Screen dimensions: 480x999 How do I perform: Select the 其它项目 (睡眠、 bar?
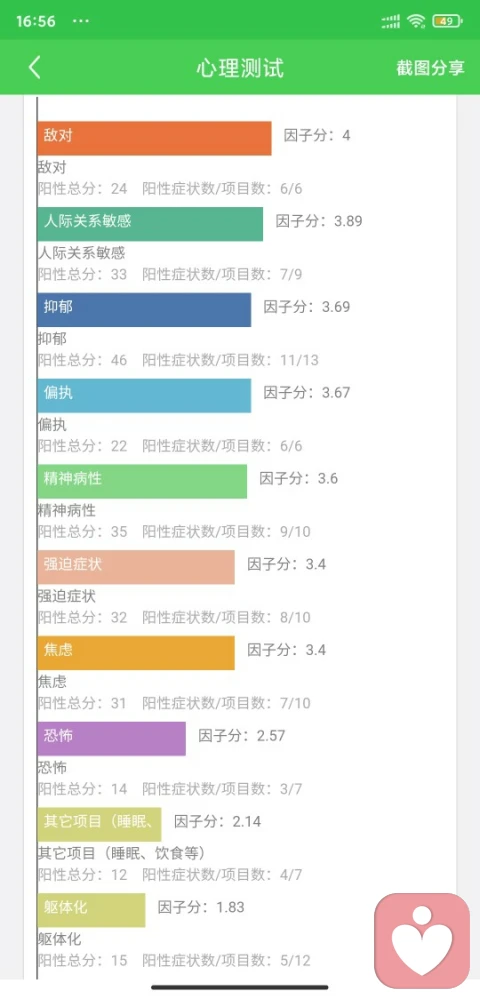pos(99,824)
